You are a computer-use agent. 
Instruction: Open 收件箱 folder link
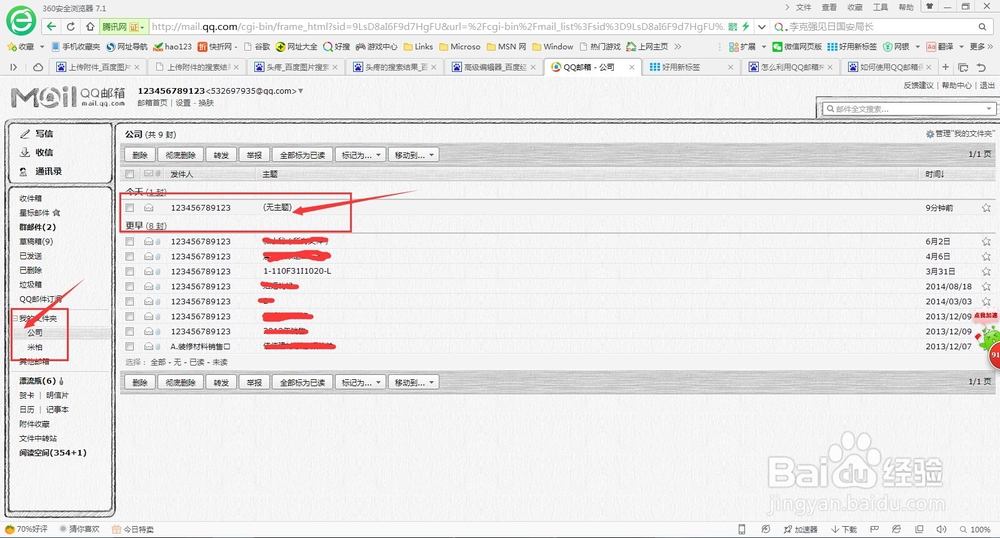coord(31,198)
